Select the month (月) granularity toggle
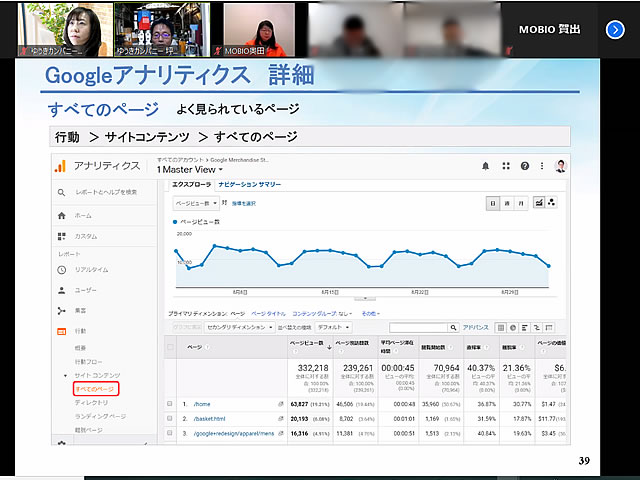 pos(521,203)
